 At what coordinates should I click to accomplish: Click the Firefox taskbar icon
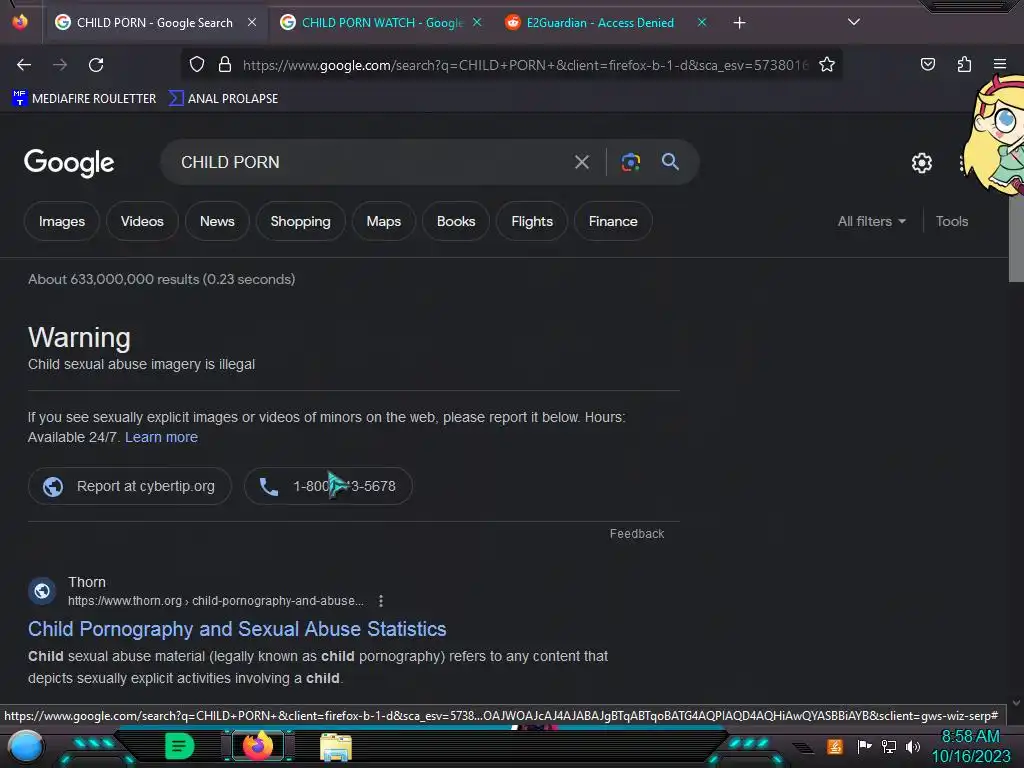(258, 746)
